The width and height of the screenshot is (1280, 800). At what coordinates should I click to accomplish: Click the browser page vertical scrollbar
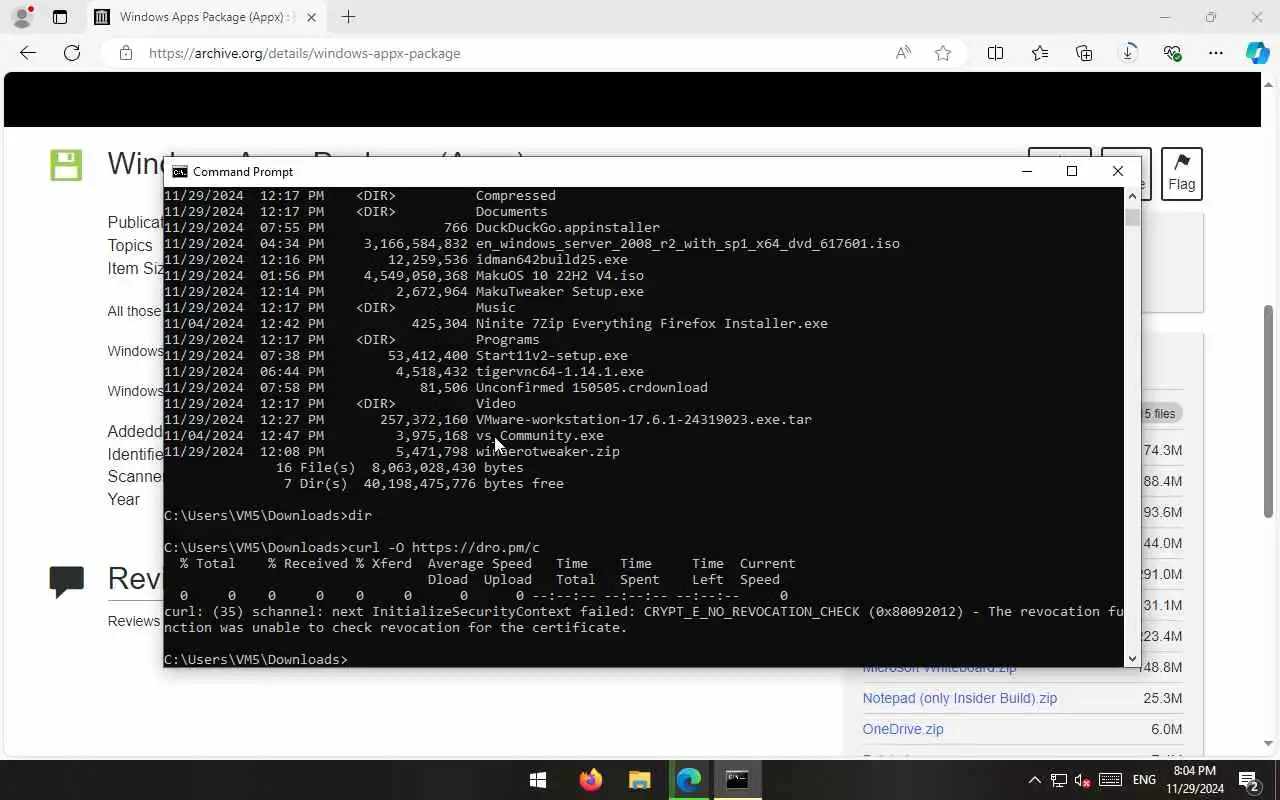point(1269,410)
